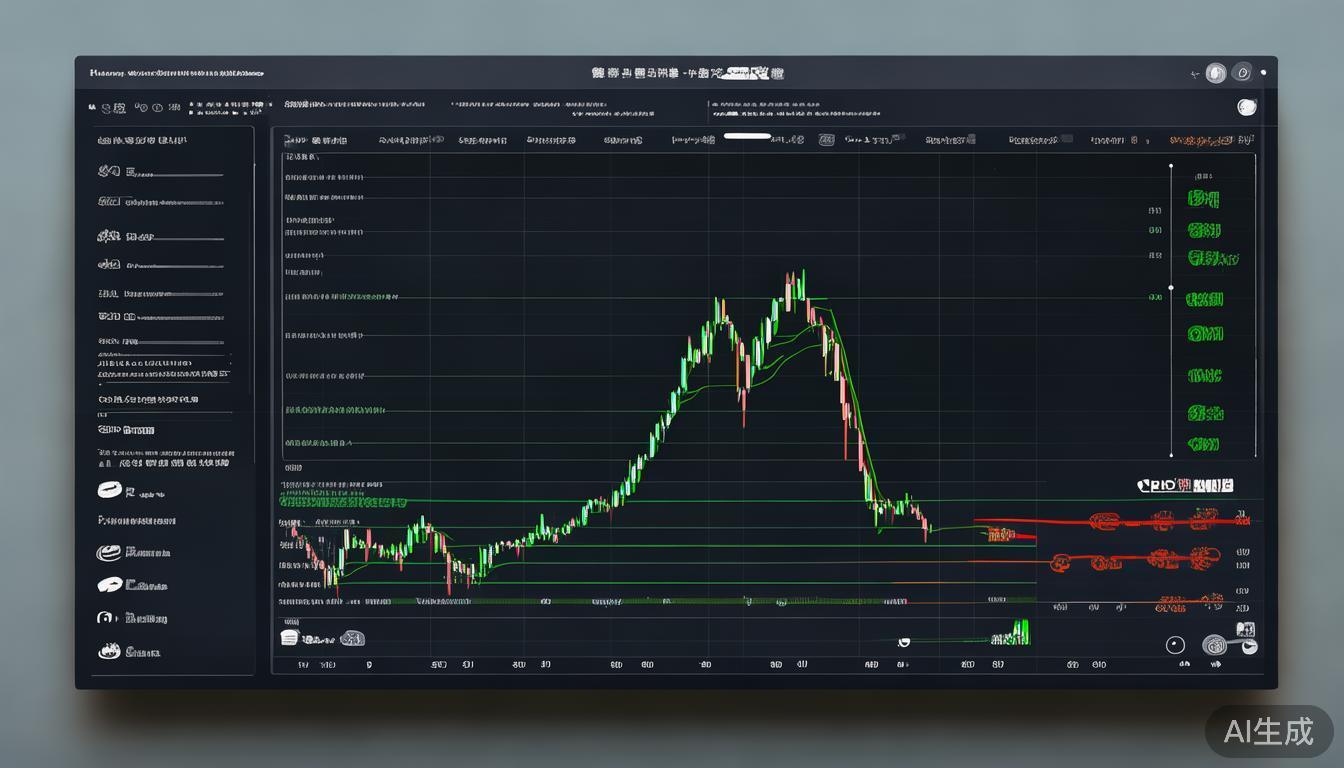Click the top oval icon in the lower sidebar list
Screen dimensions: 1344x768
click(109, 490)
